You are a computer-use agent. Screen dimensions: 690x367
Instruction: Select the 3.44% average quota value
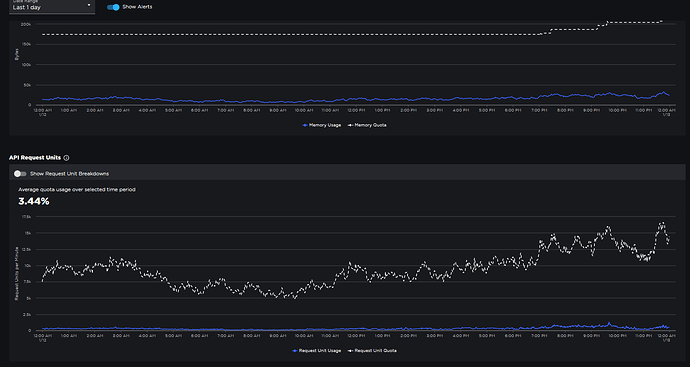[x=34, y=202]
